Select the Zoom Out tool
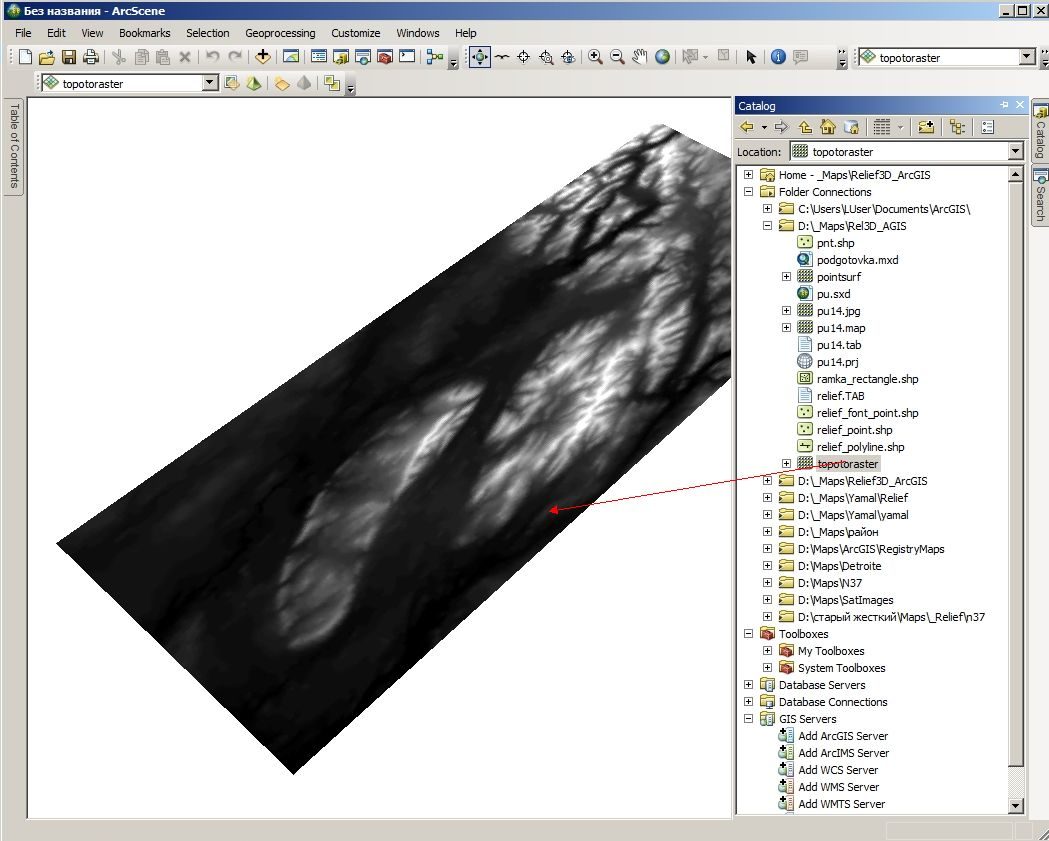Screen dimensions: 1049x841 pyautogui.click(x=617, y=57)
